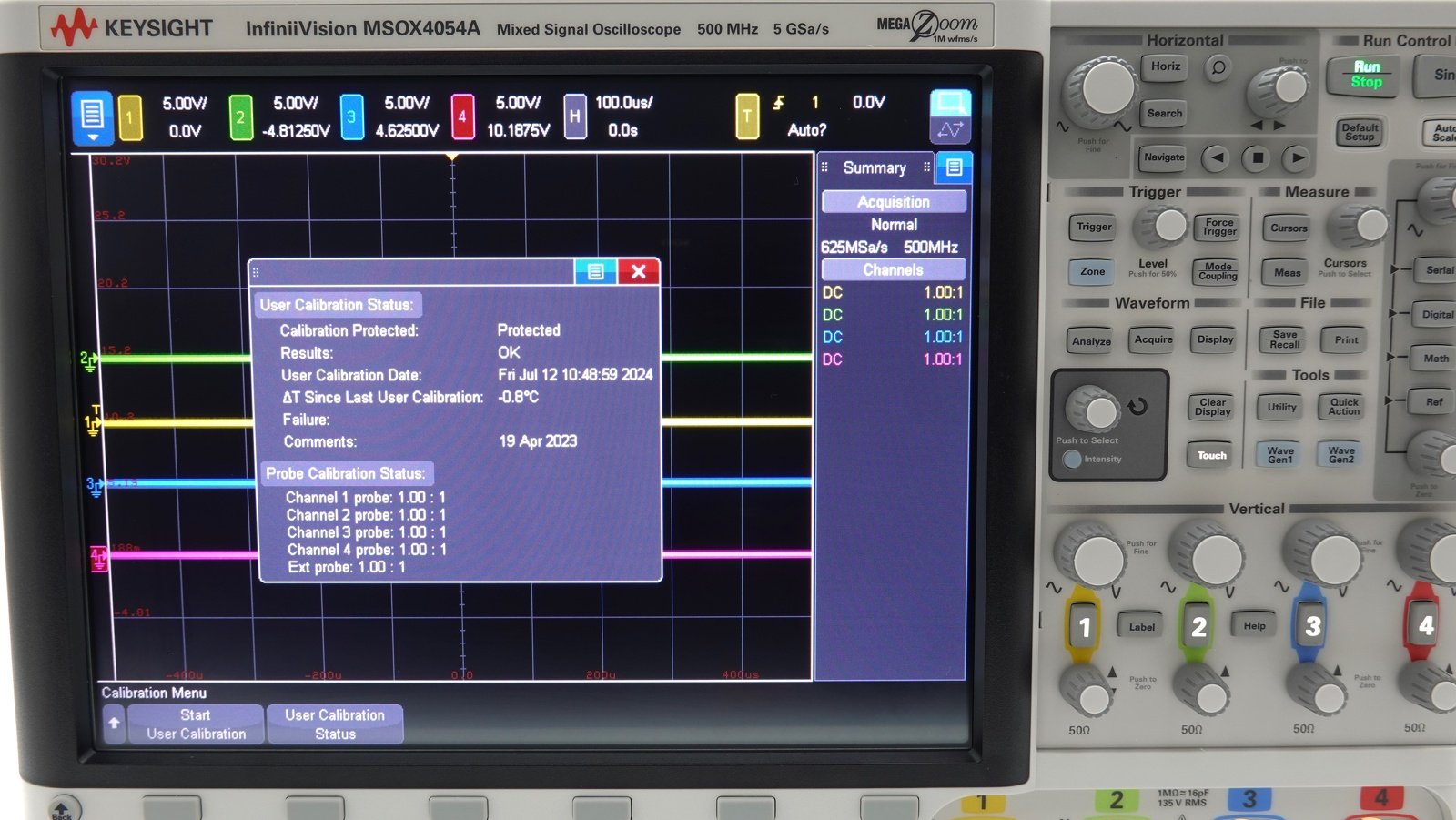Viewport: 1456px width, 820px height.
Task: Click the Digital button
Action: [x=1436, y=315]
